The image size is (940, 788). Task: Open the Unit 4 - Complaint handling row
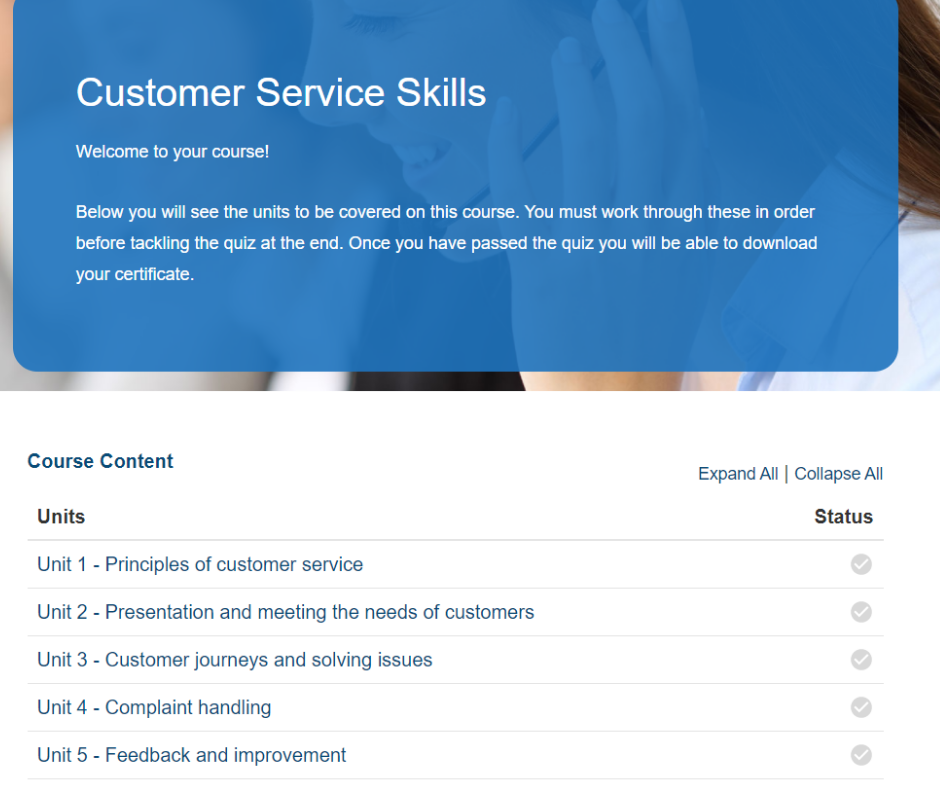click(456, 708)
